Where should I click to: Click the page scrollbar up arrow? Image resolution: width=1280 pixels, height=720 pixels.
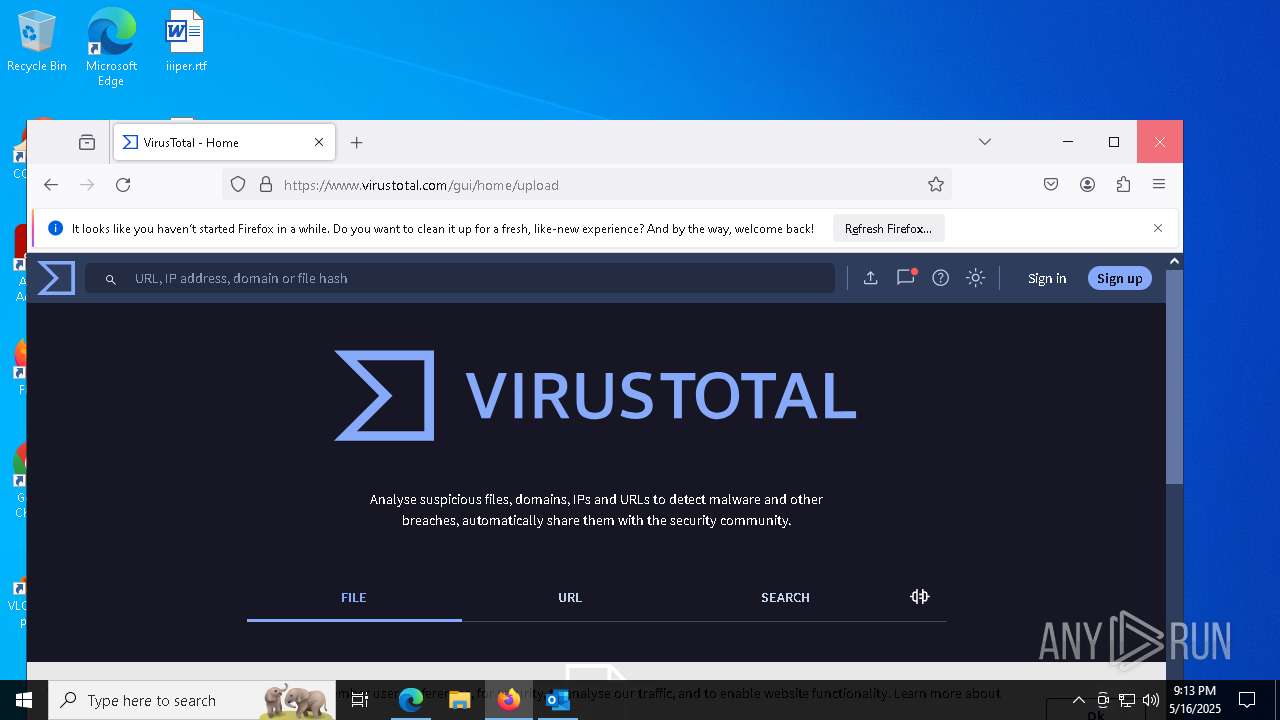[1174, 261]
